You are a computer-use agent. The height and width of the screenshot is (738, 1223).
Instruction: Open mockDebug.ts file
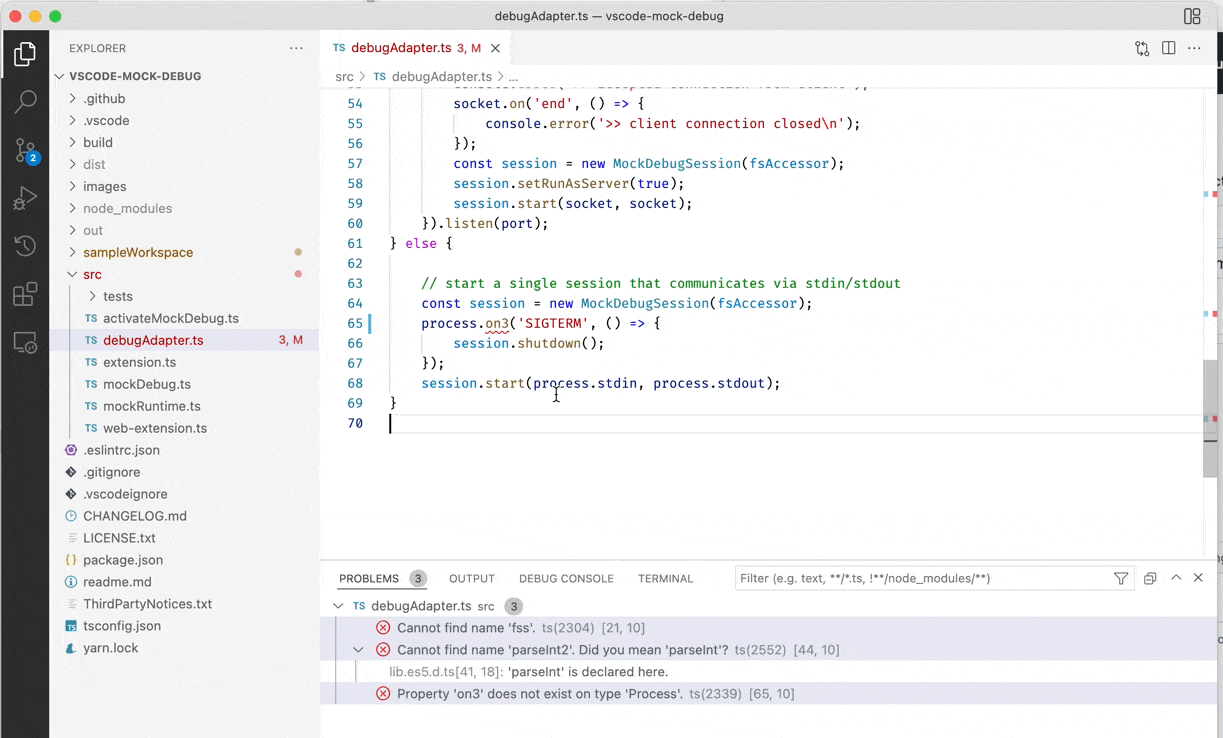147,384
